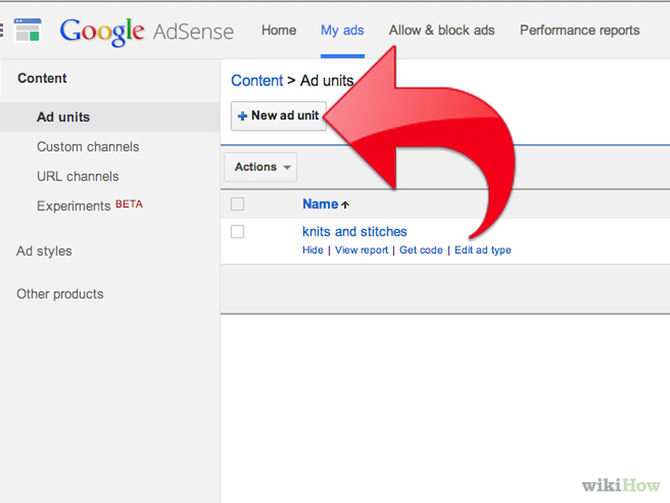This screenshot has width=670, height=503.
Task: Open the Home tab
Action: coord(279,30)
